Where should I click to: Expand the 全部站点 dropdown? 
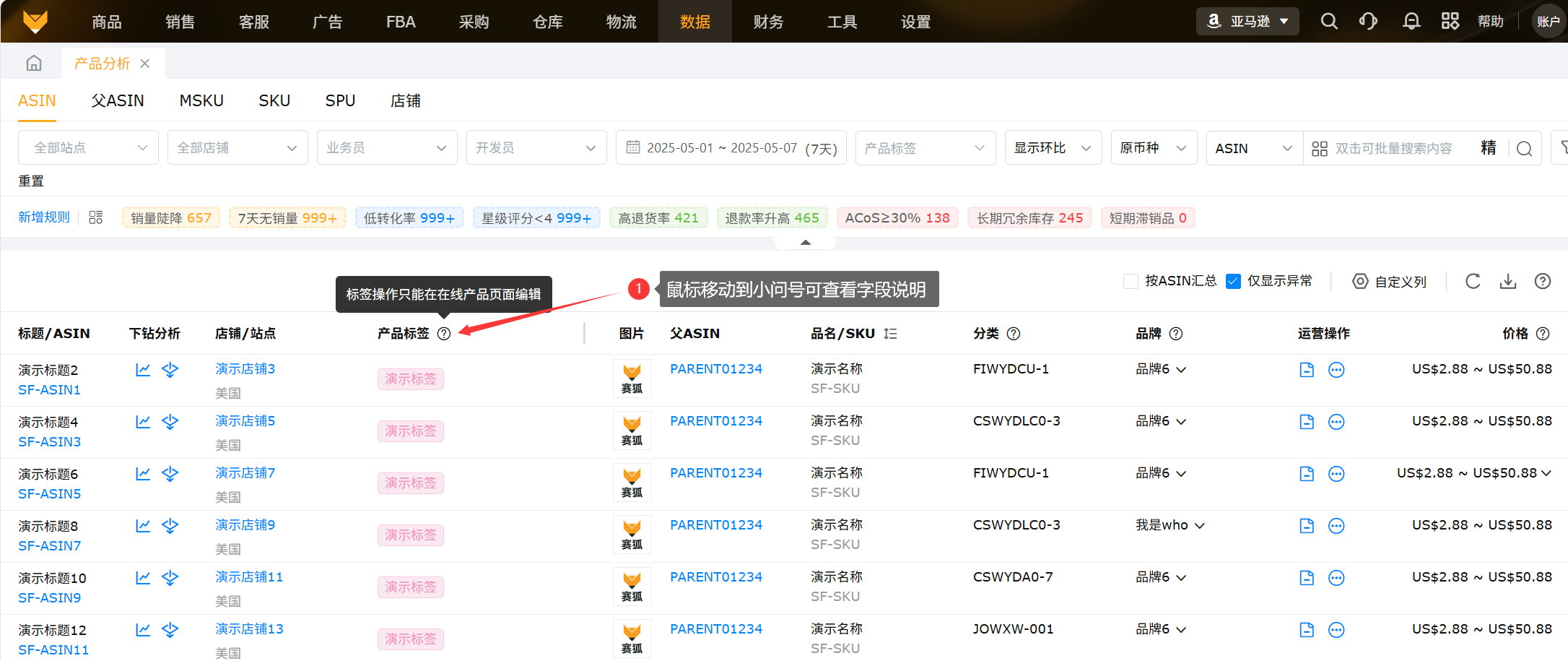click(x=88, y=148)
